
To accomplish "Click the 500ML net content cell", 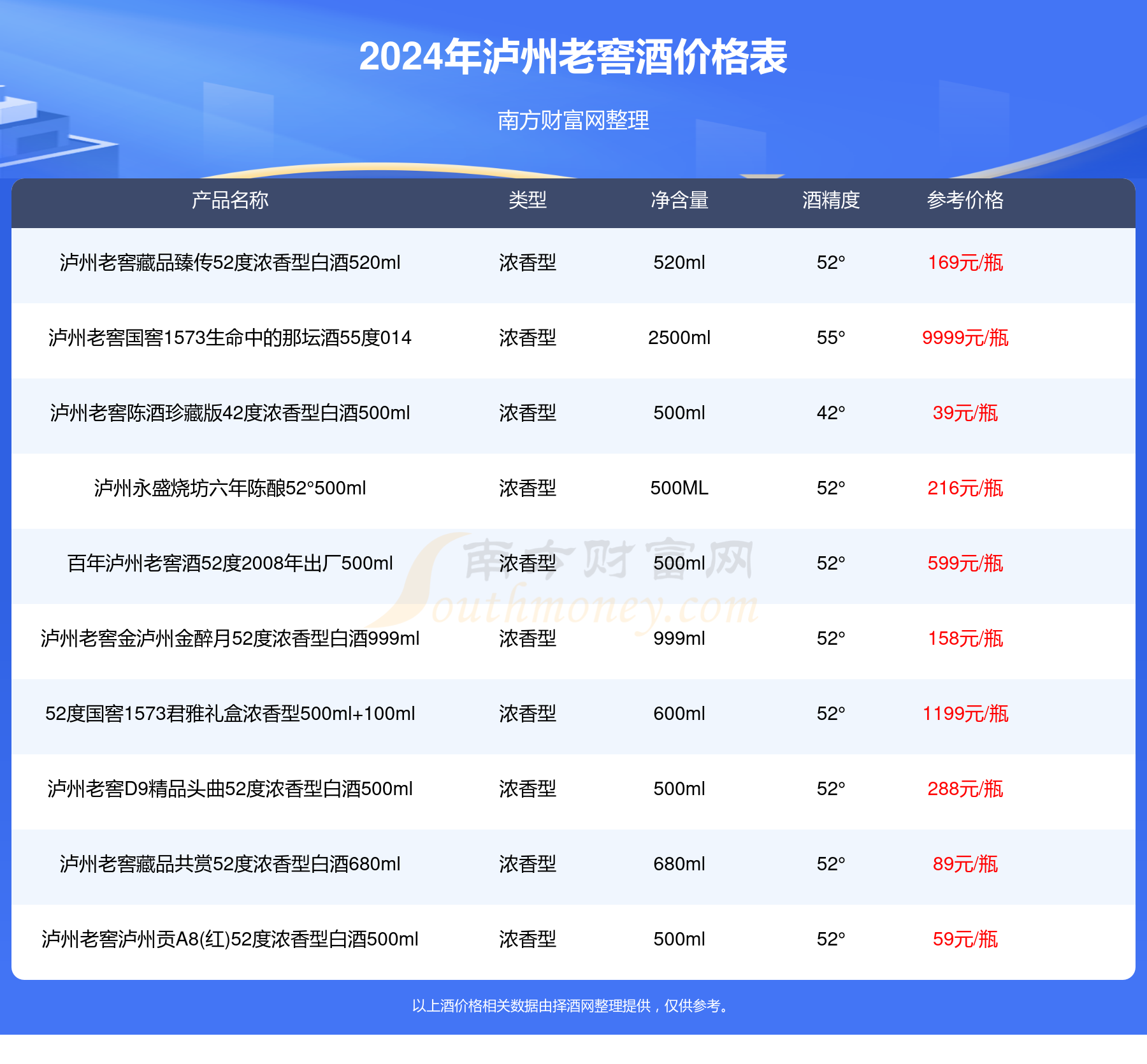I will [x=679, y=488].
